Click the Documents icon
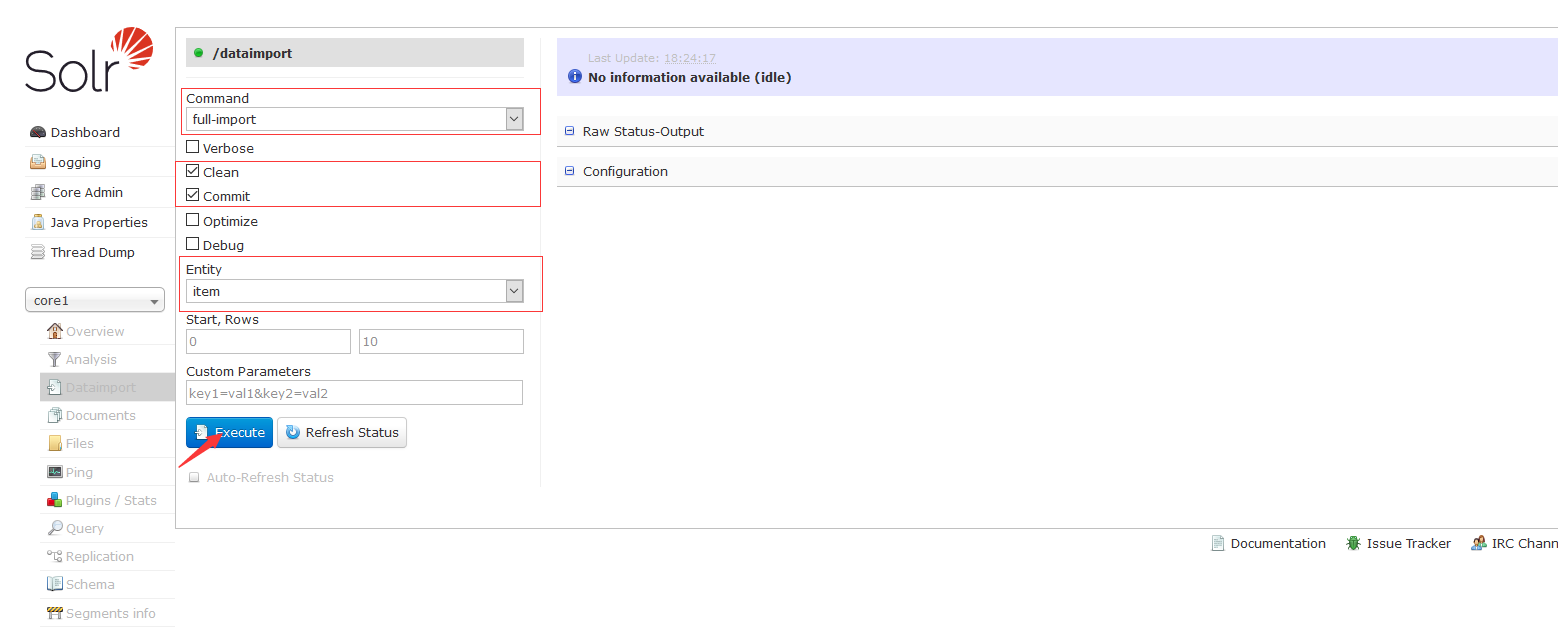Screen dimensions: 1558x630 point(55,415)
